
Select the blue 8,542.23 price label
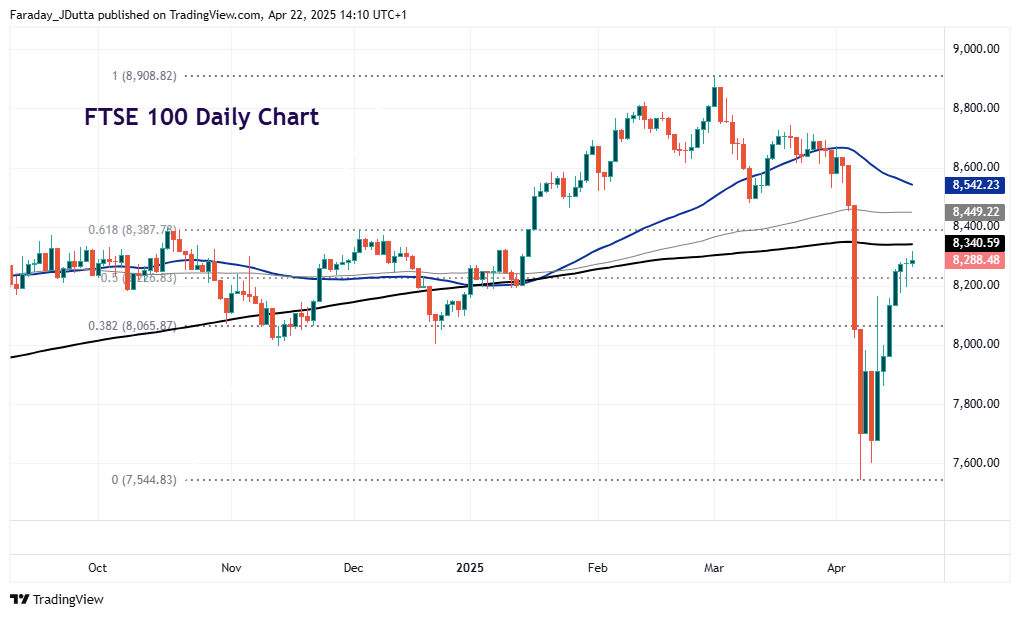[x=975, y=185]
